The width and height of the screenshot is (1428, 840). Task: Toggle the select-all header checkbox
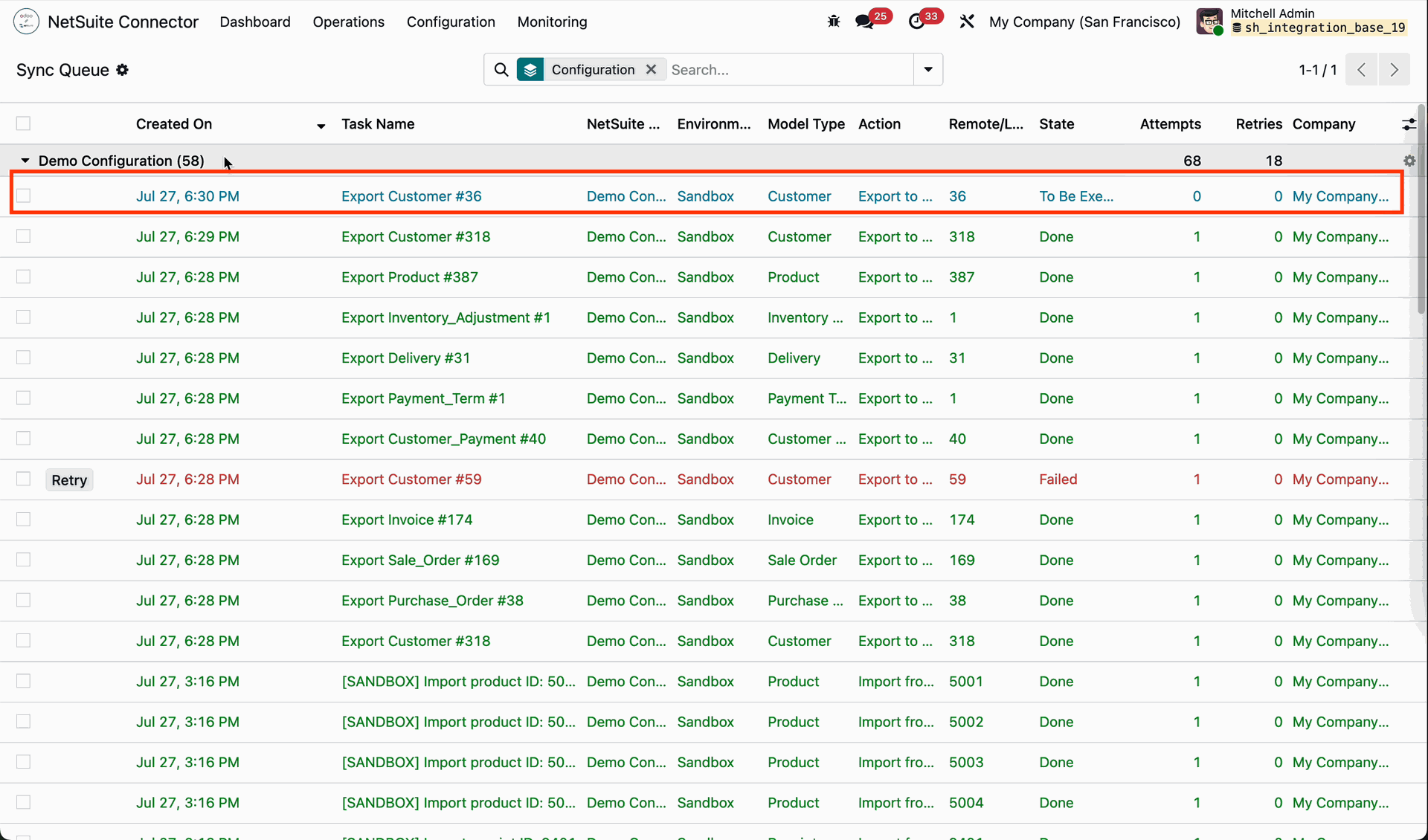tap(24, 123)
